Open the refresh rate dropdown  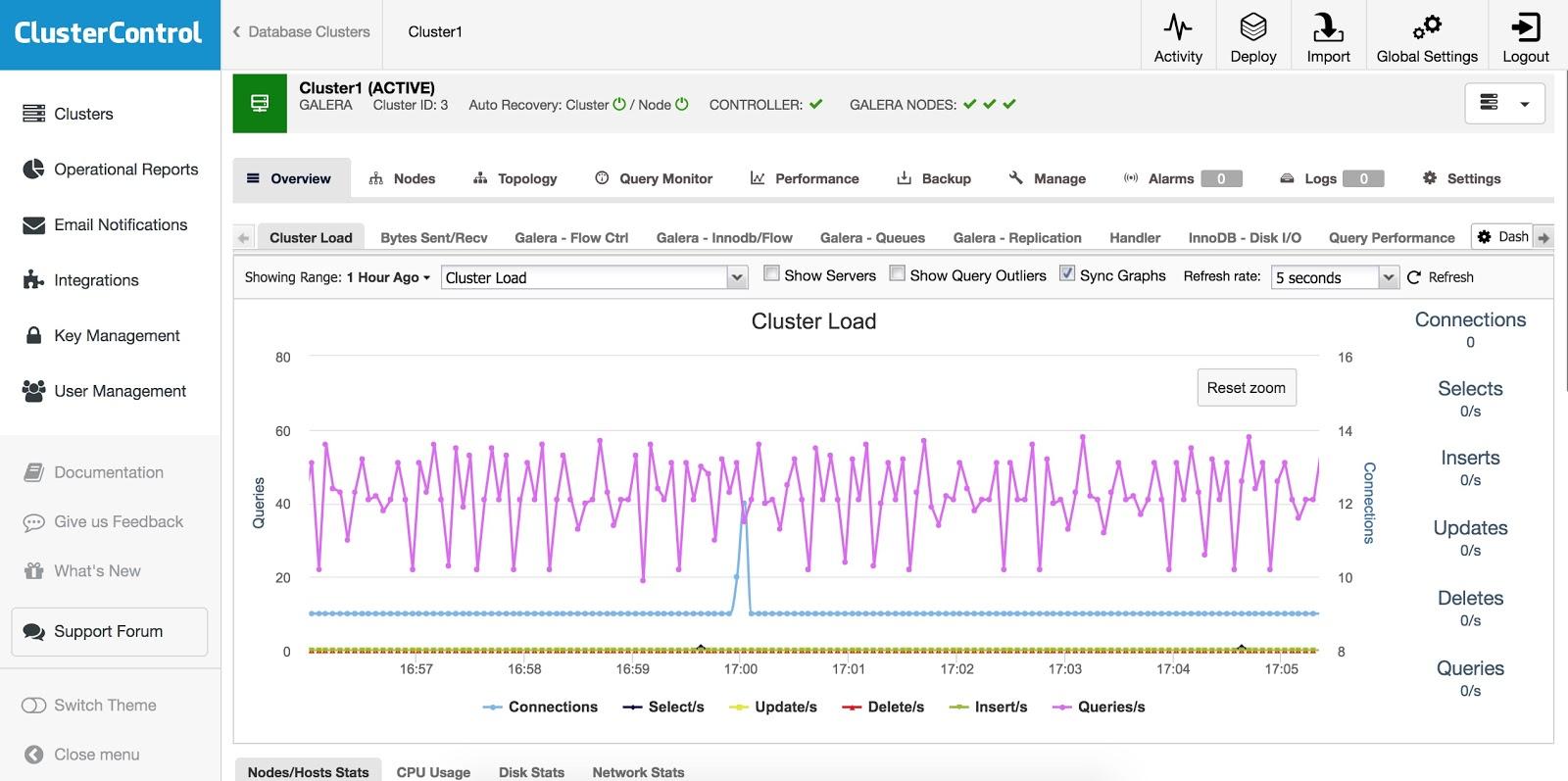pos(1335,277)
